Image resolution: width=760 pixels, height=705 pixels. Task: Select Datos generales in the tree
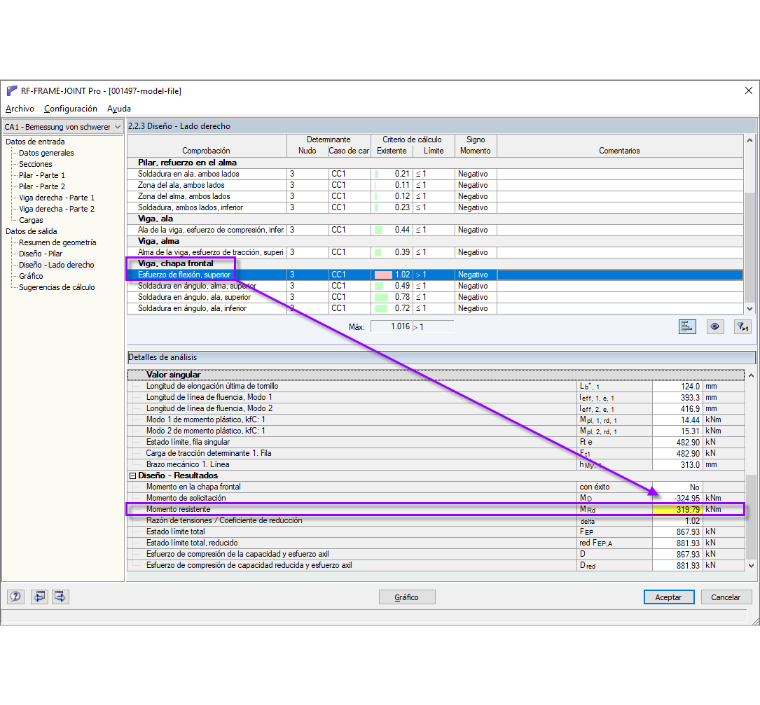click(x=47, y=153)
